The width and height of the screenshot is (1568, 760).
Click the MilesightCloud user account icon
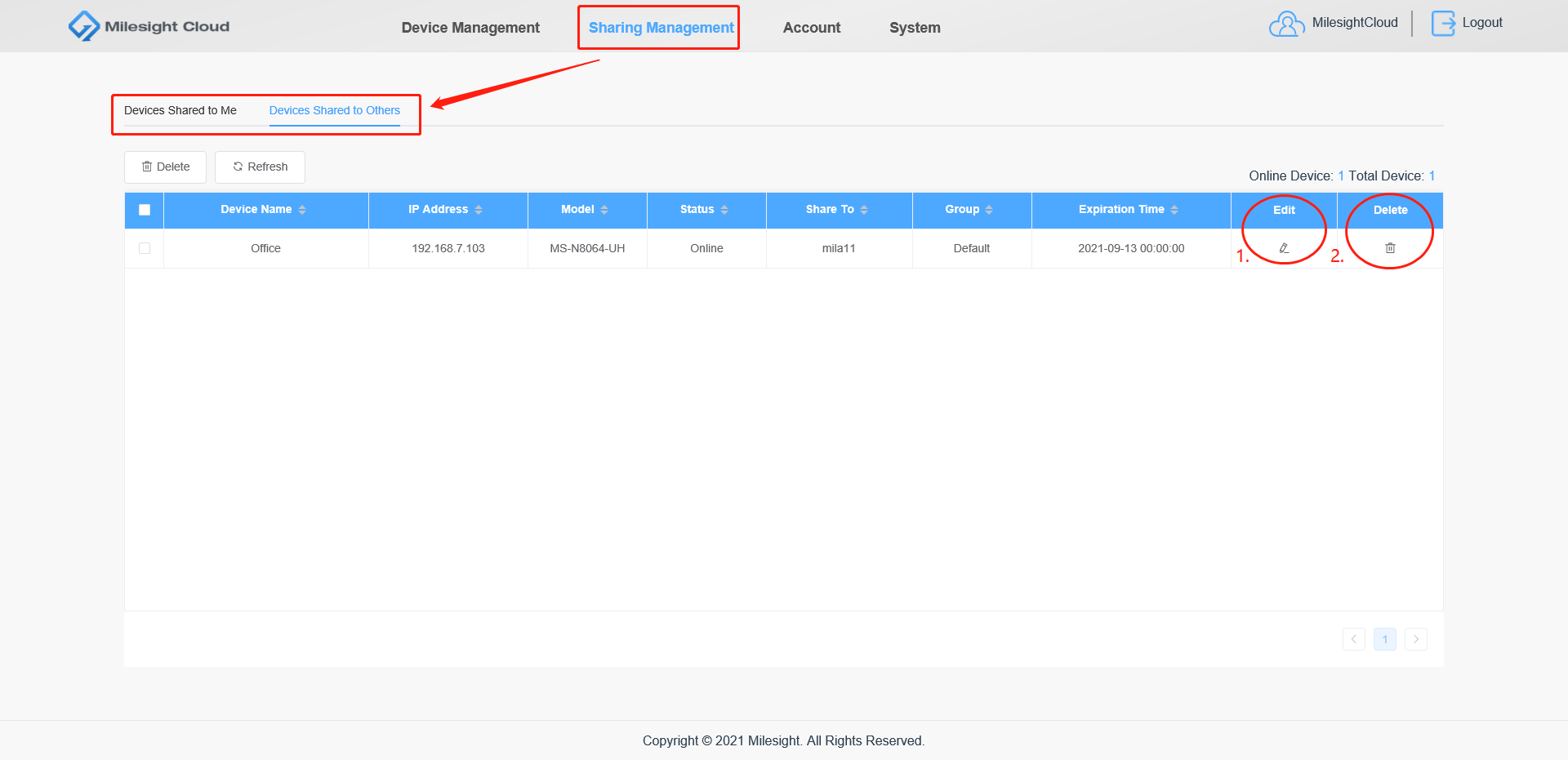click(1286, 24)
